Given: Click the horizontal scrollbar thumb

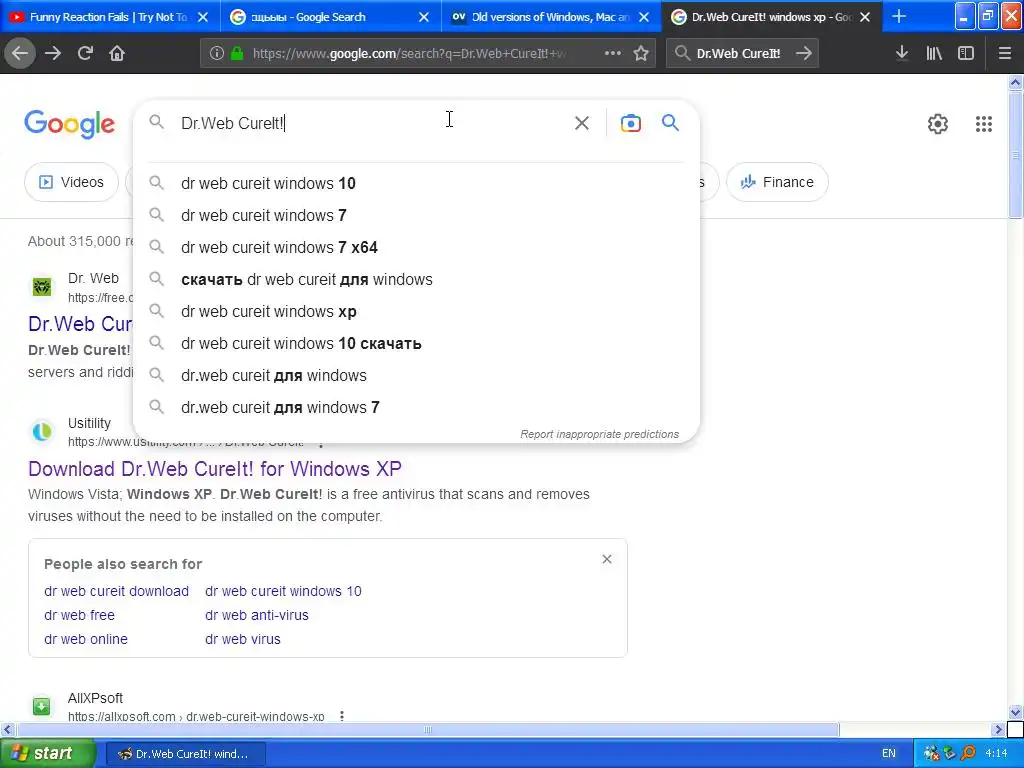Looking at the screenshot, I should (428, 729).
